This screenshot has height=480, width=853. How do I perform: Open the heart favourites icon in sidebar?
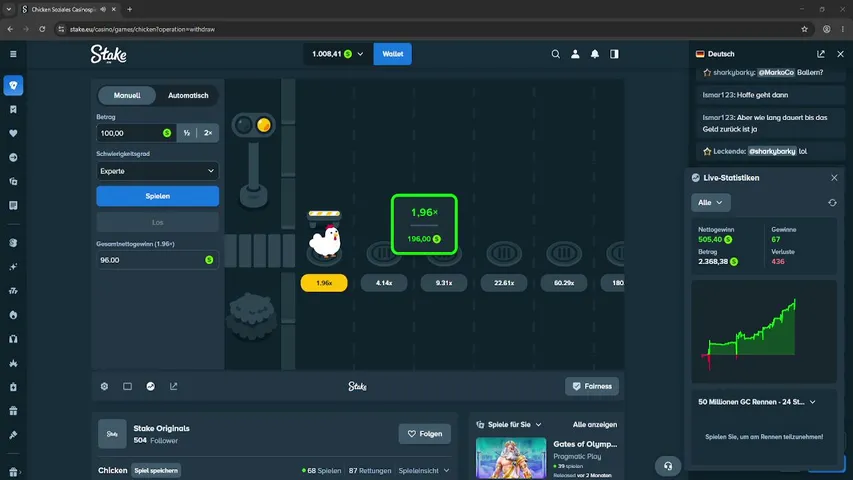pyautogui.click(x=14, y=133)
